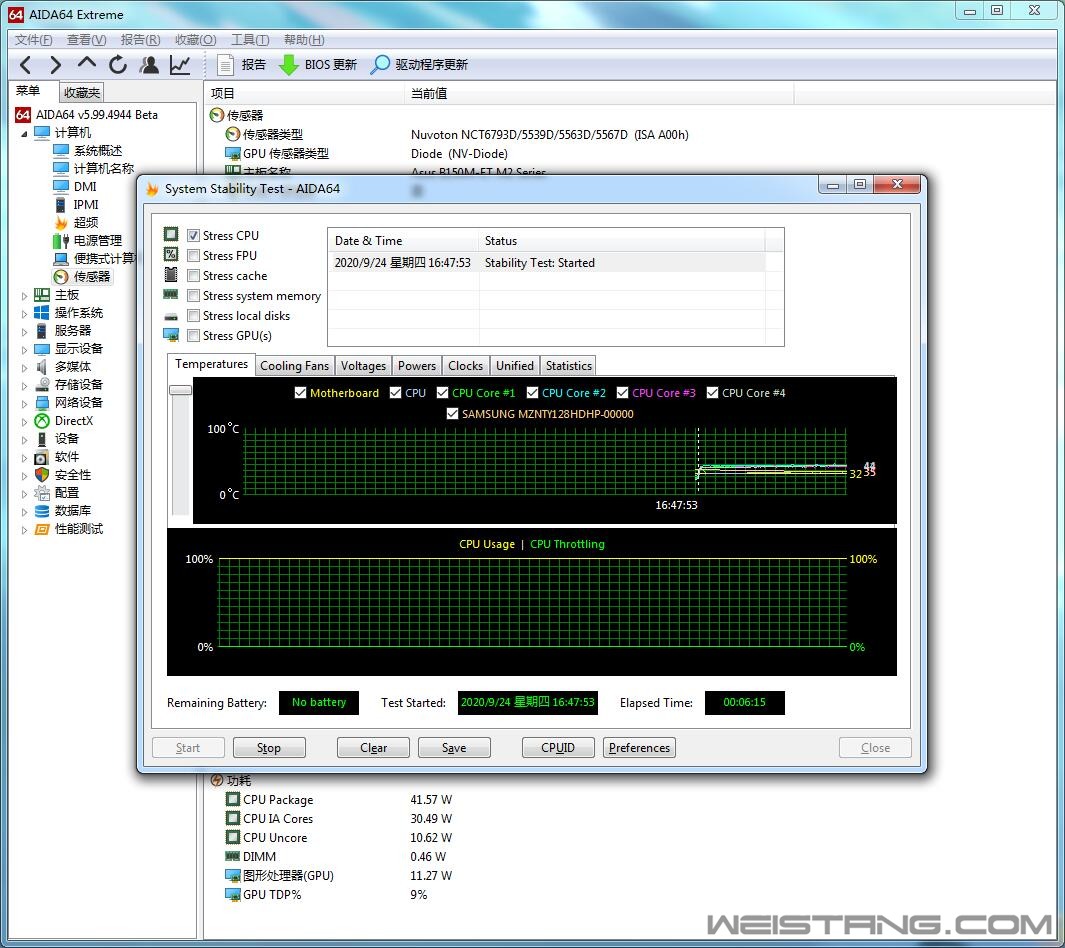
Task: Click the forward navigation arrow in toolbar
Action: tap(56, 65)
